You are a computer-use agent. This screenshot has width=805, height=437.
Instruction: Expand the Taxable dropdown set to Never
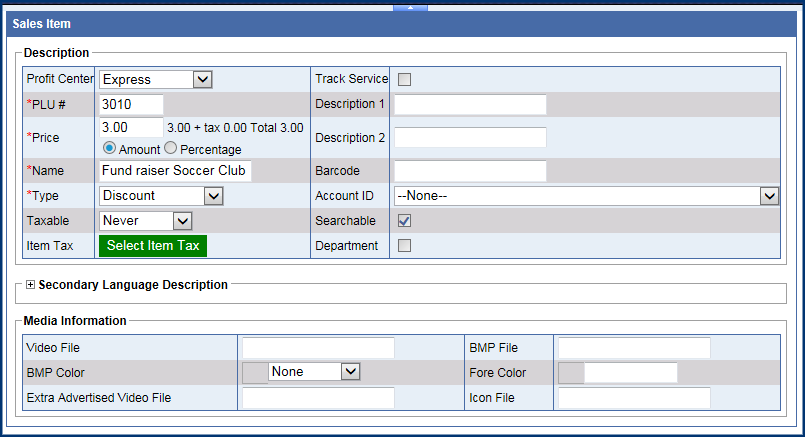145,220
